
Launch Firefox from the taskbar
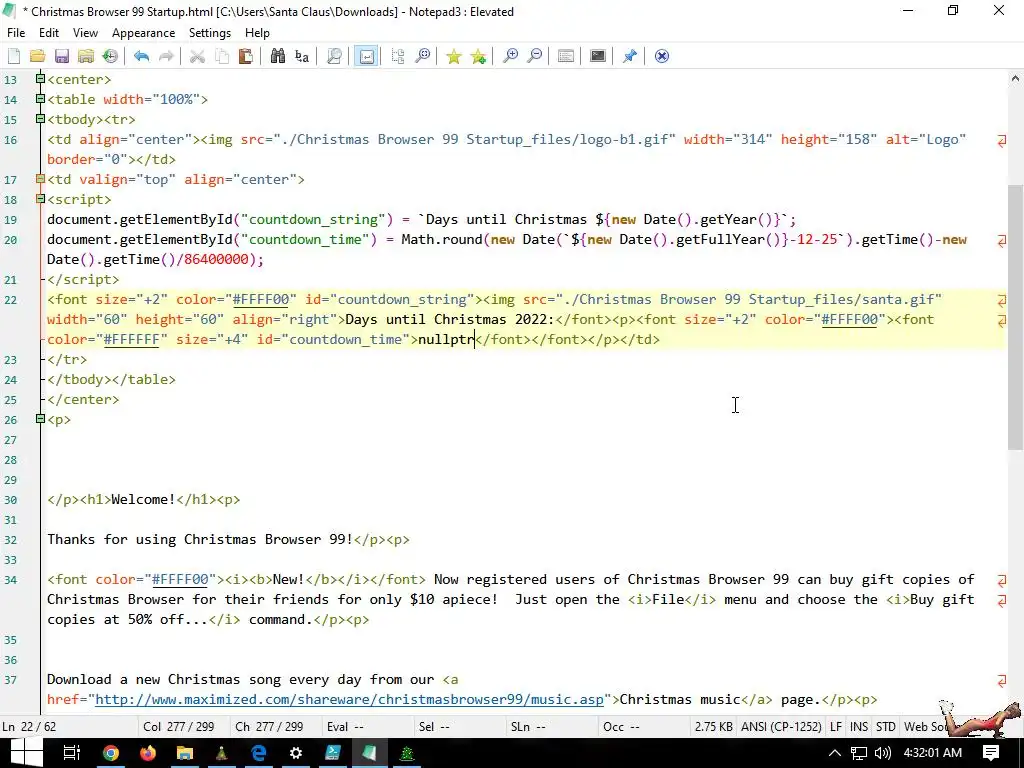148,753
